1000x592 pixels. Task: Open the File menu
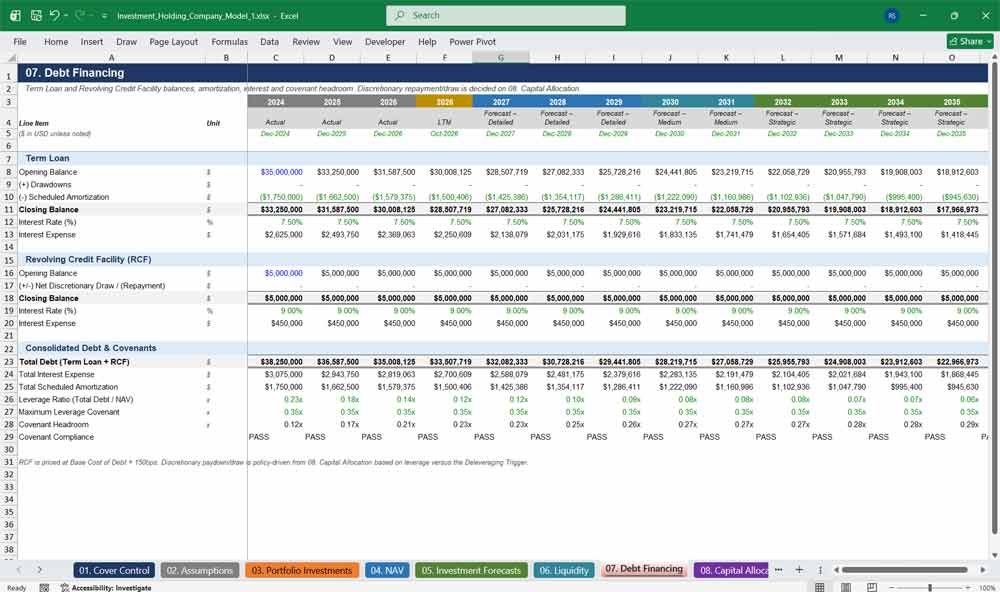point(20,41)
